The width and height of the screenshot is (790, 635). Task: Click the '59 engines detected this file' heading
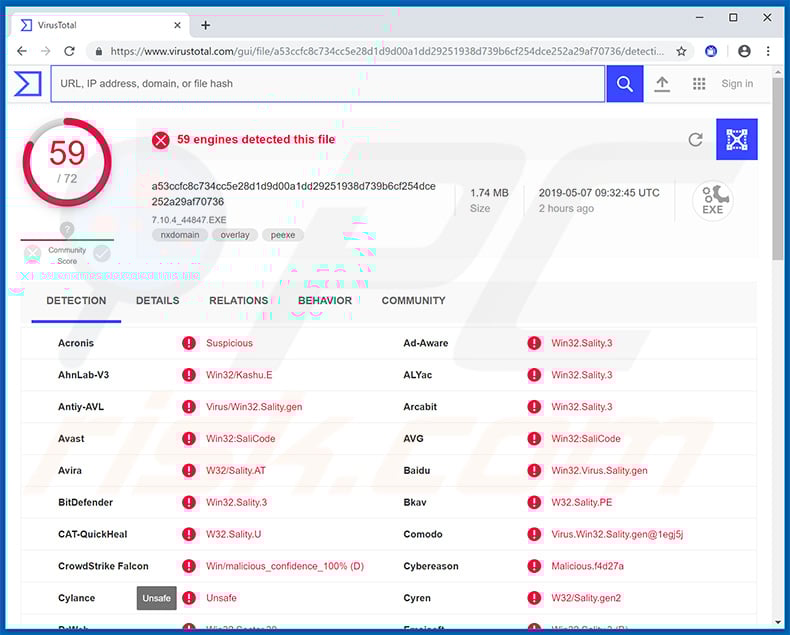pyautogui.click(x=256, y=140)
